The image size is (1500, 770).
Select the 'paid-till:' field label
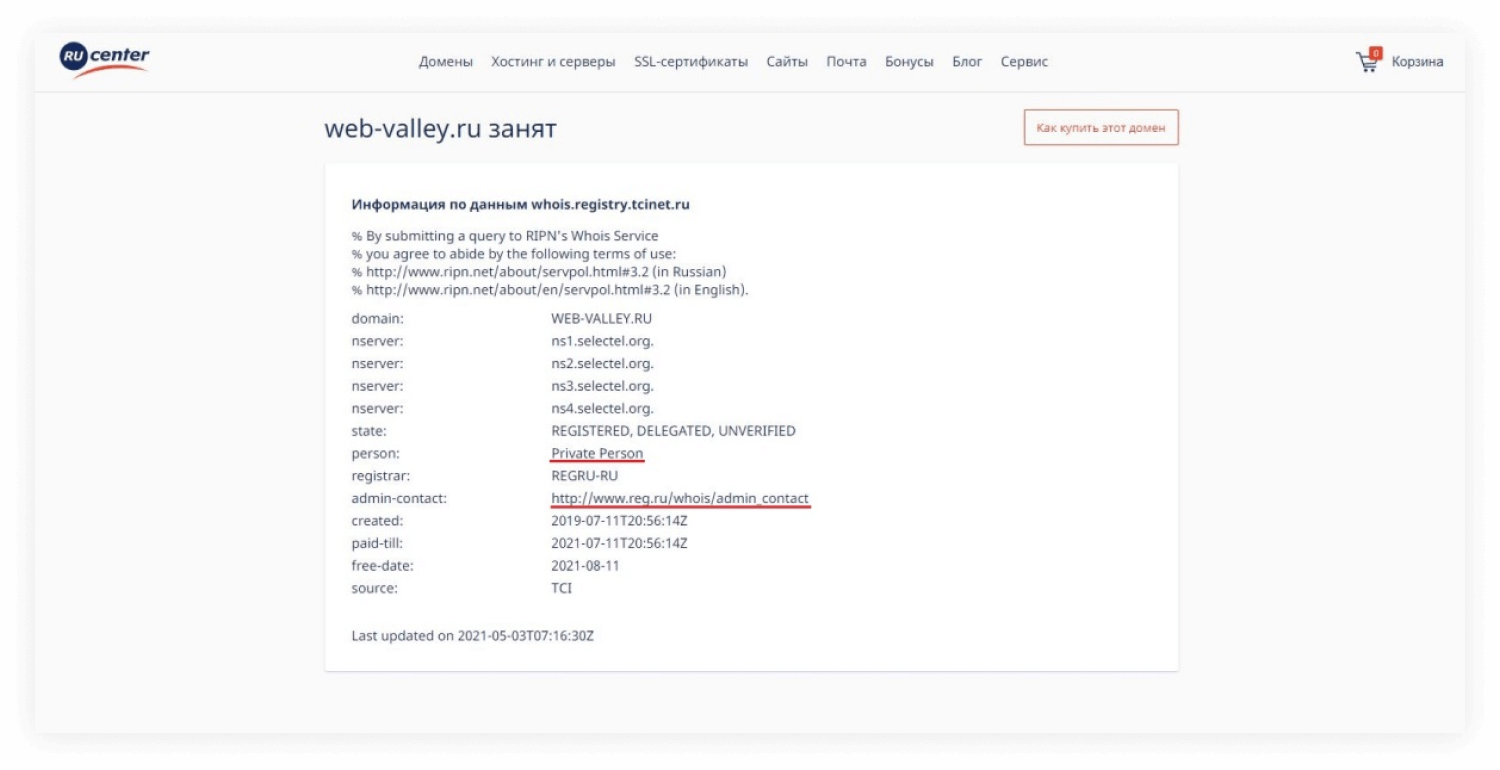coord(377,544)
